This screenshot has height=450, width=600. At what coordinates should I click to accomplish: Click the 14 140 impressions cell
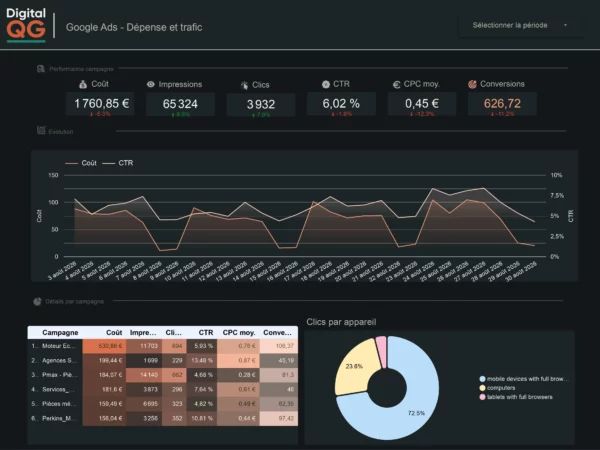[144, 375]
